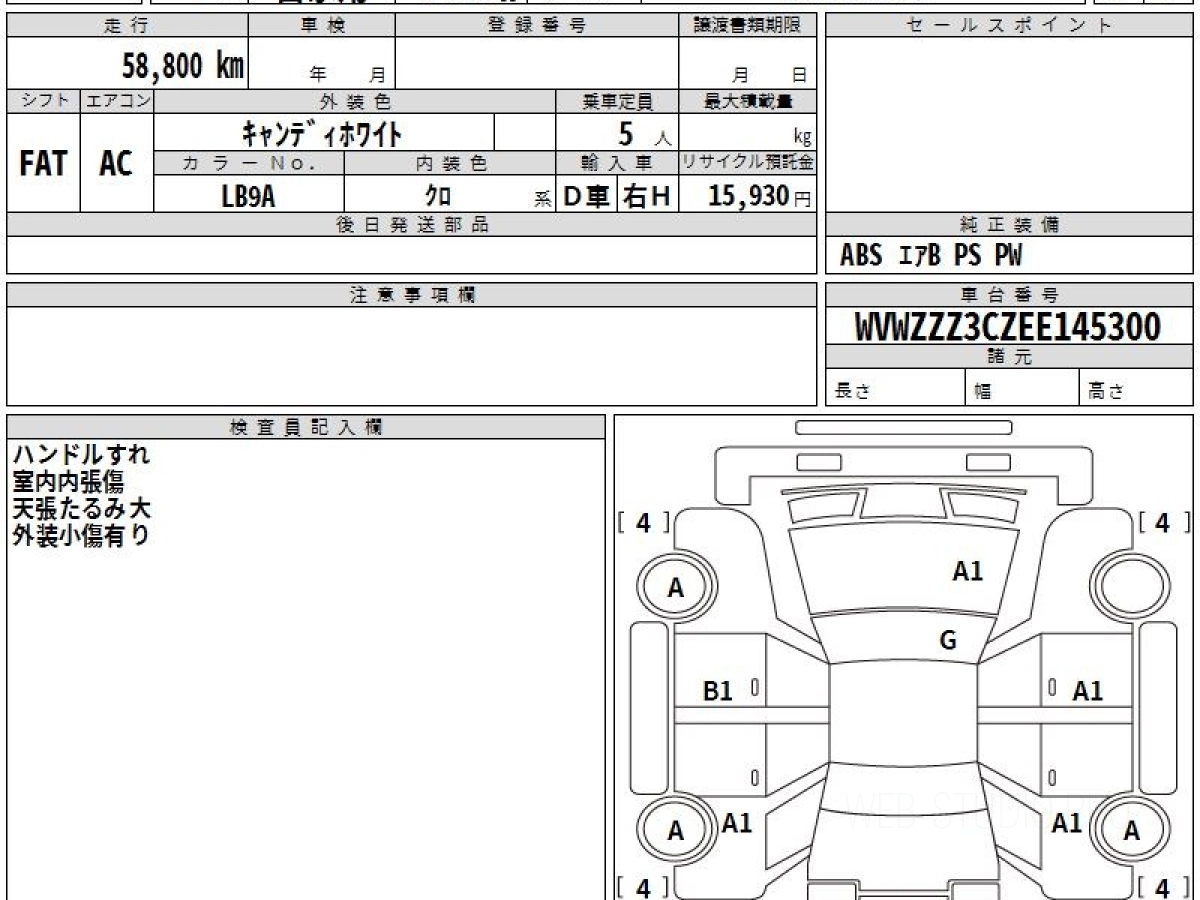Click the リサイクル預託金 header
This screenshot has width=1200, height=900.
(748, 163)
